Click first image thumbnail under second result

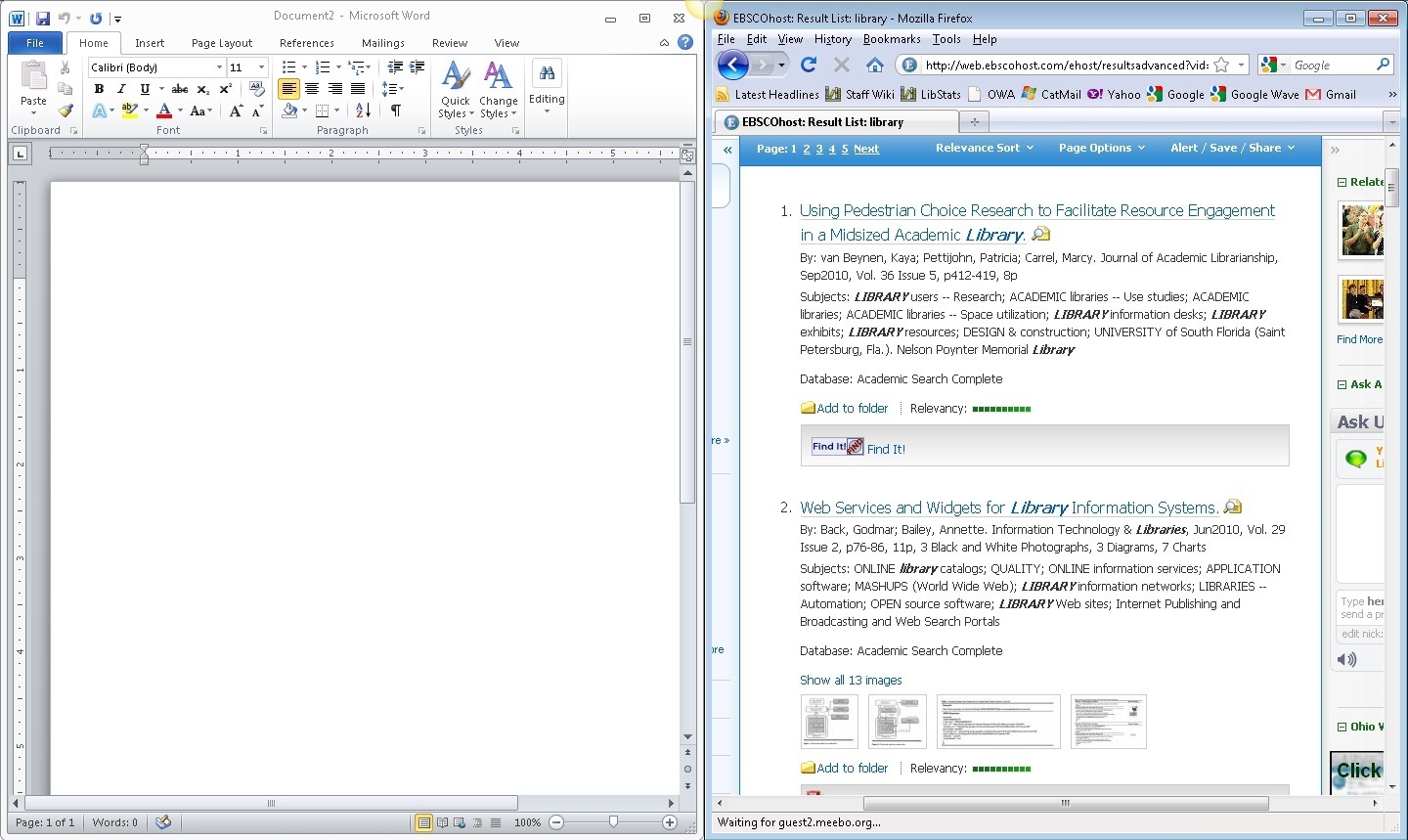click(x=829, y=722)
